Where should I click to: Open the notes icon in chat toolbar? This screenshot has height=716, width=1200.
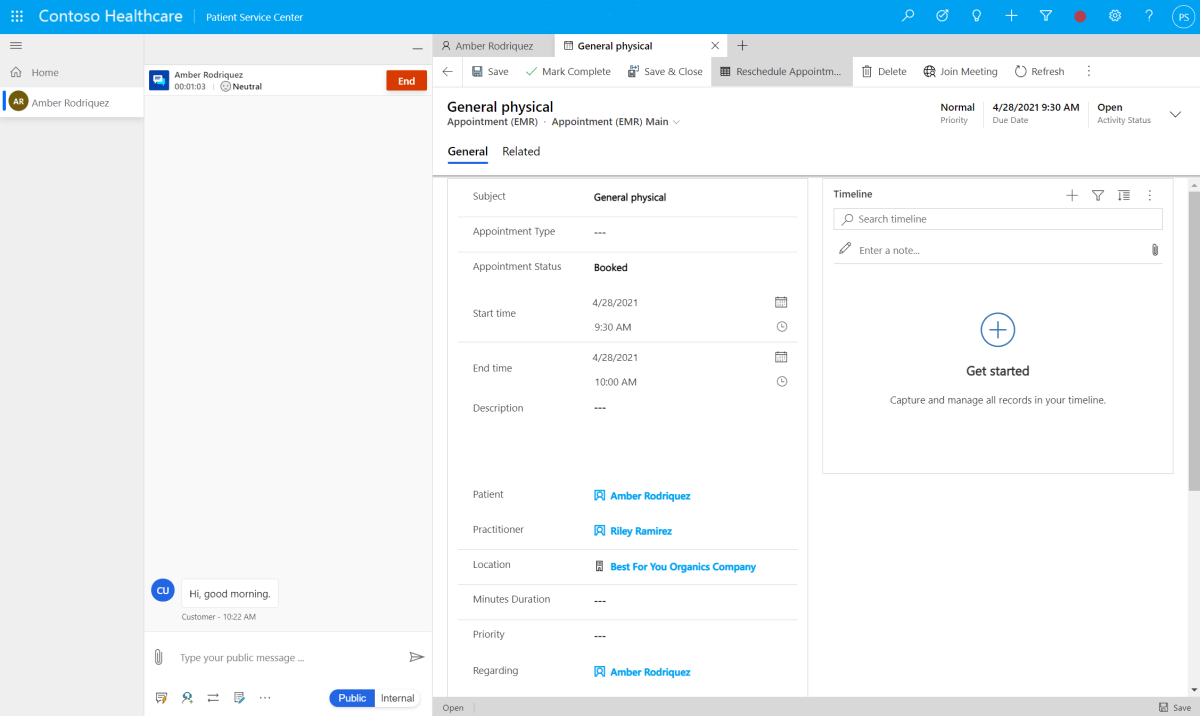239,698
